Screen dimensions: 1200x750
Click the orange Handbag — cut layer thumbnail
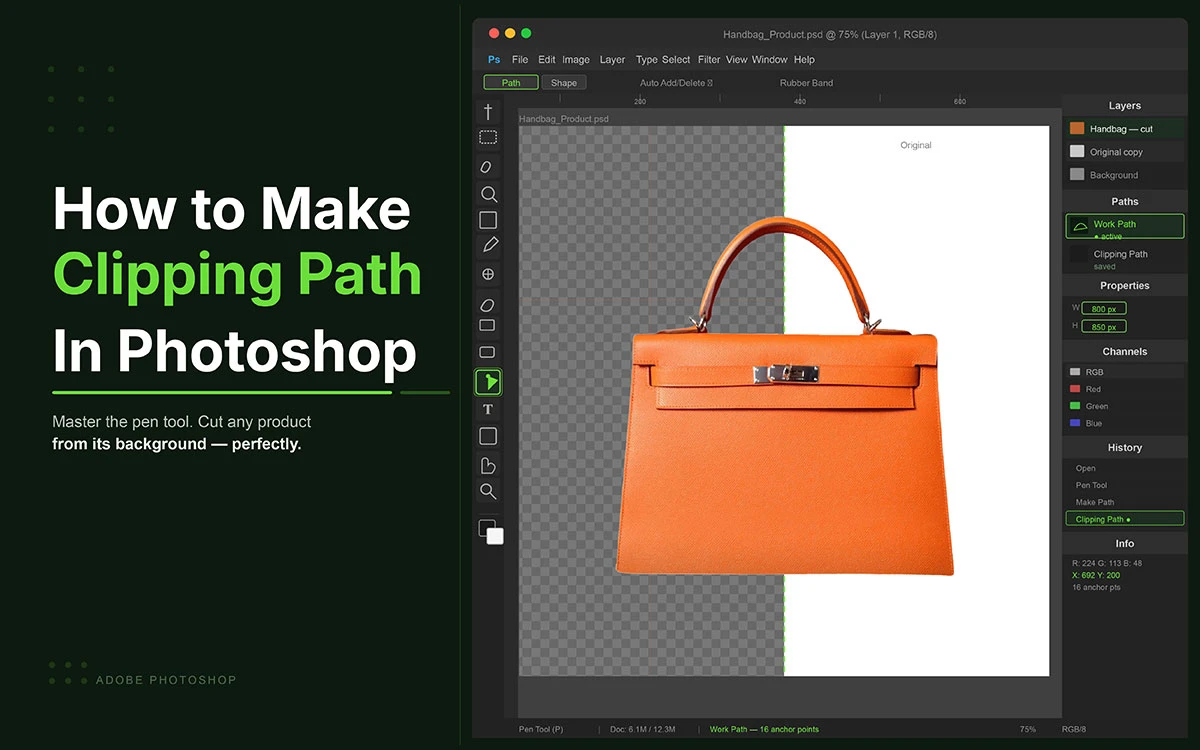[1077, 129]
